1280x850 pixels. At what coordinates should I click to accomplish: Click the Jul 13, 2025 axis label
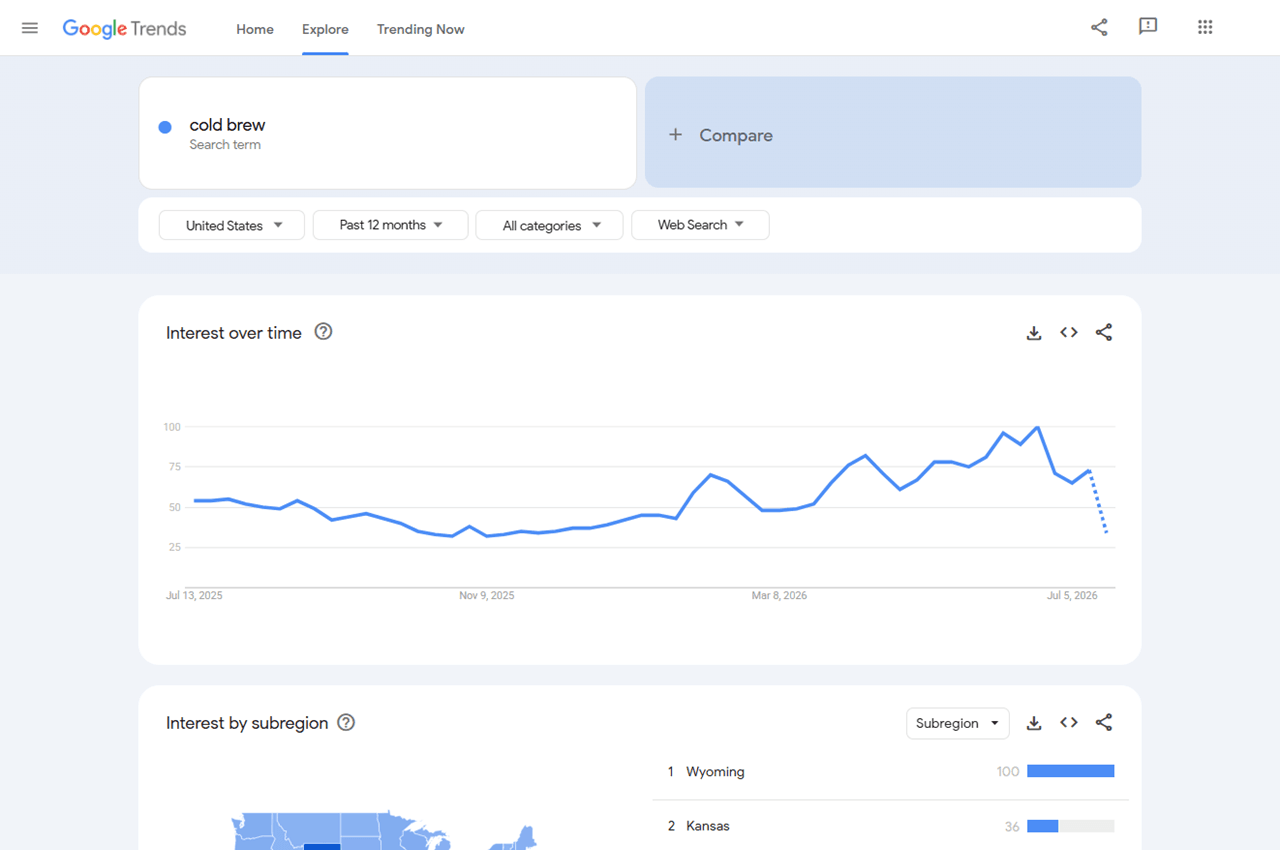click(x=194, y=595)
